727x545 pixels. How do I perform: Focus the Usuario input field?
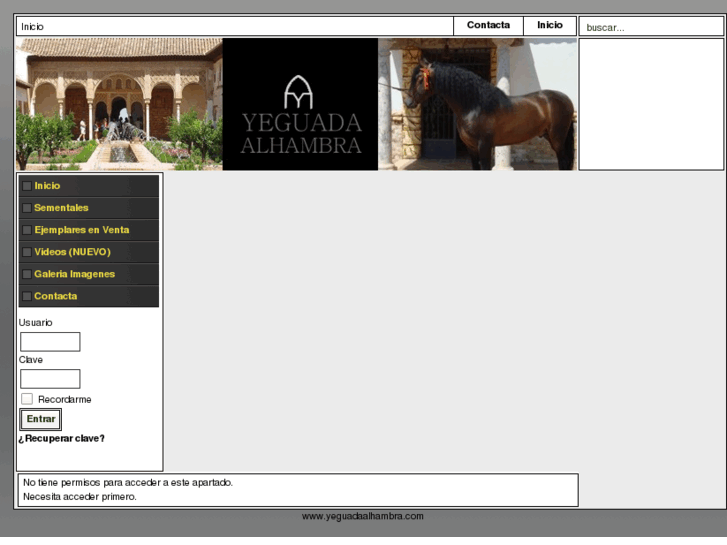click(x=50, y=342)
